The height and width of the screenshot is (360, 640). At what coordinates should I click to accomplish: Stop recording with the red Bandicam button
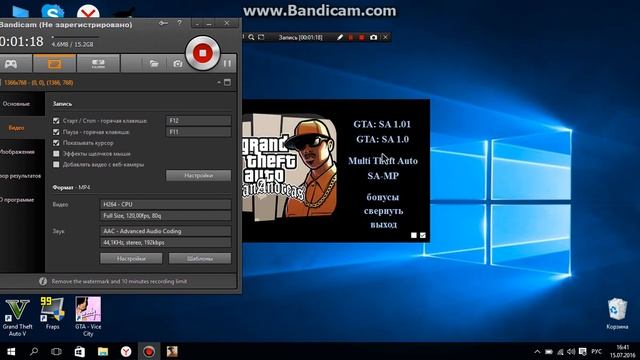202,53
